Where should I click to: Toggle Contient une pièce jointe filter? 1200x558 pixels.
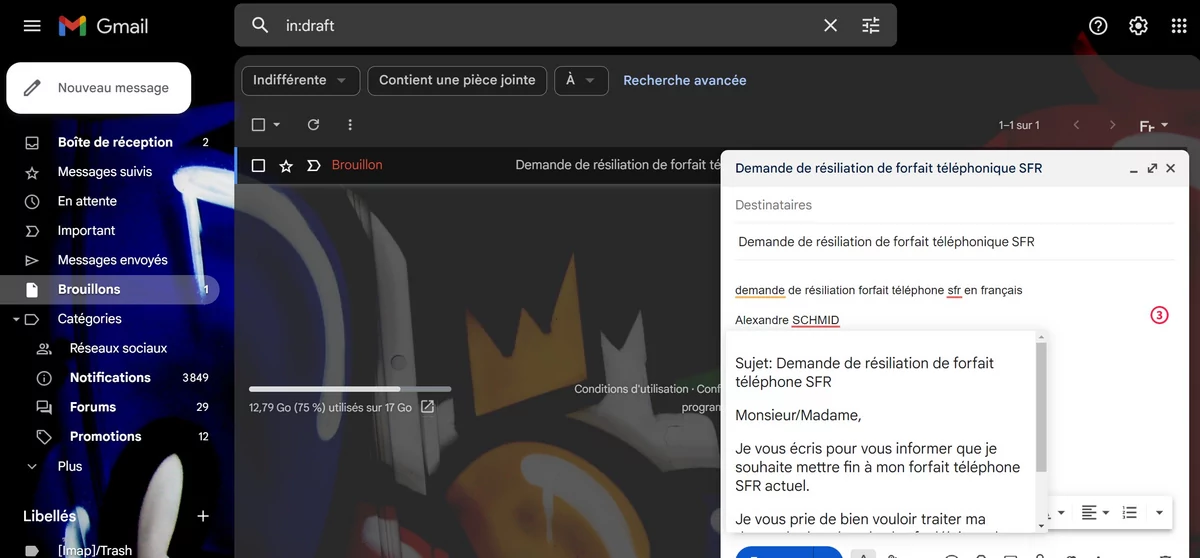click(x=457, y=80)
